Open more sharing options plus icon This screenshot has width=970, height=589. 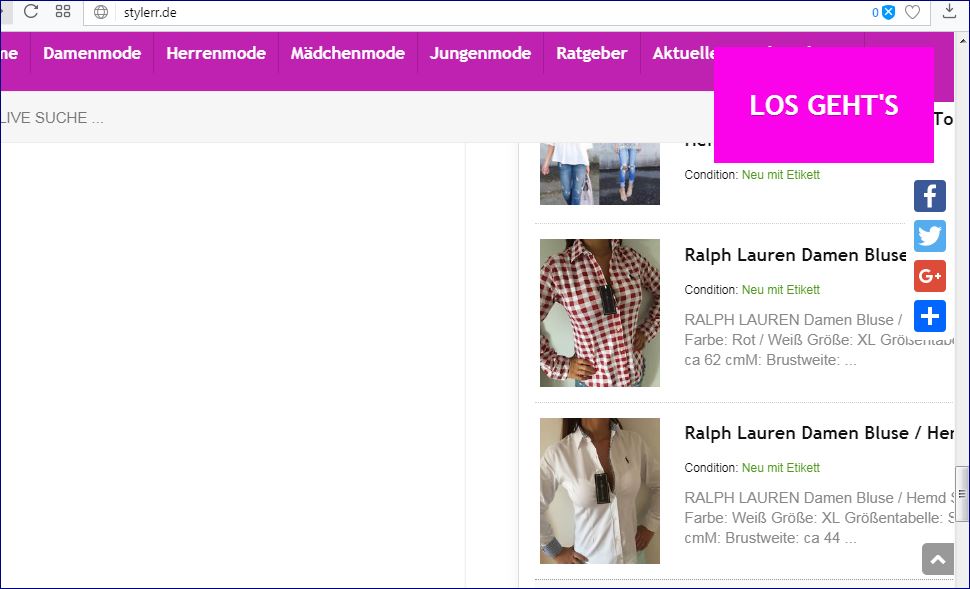pyautogui.click(x=930, y=316)
